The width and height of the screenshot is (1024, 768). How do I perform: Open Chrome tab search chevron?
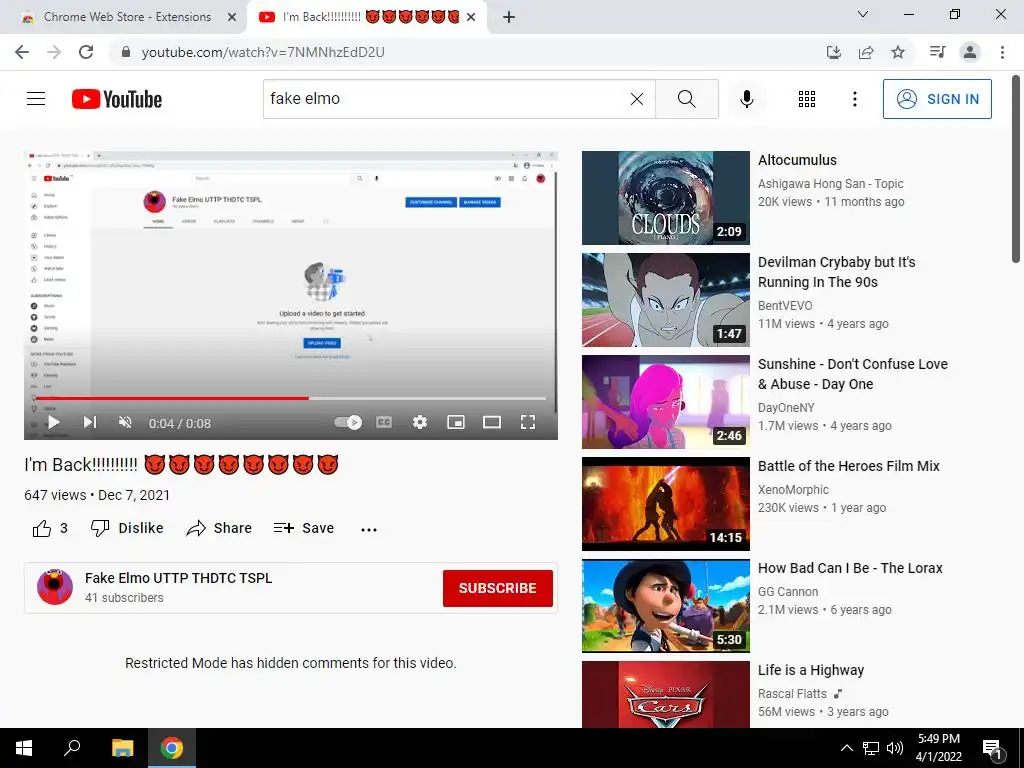pyautogui.click(x=863, y=14)
